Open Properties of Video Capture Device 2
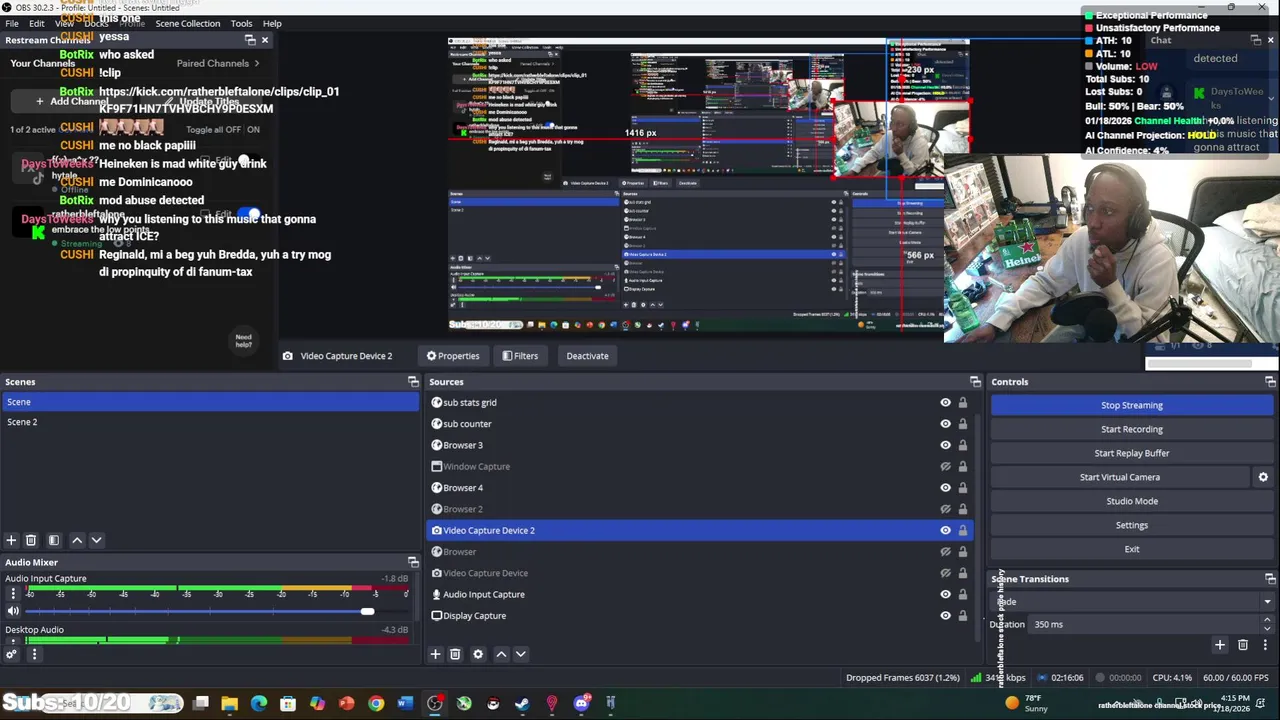 pyautogui.click(x=453, y=356)
